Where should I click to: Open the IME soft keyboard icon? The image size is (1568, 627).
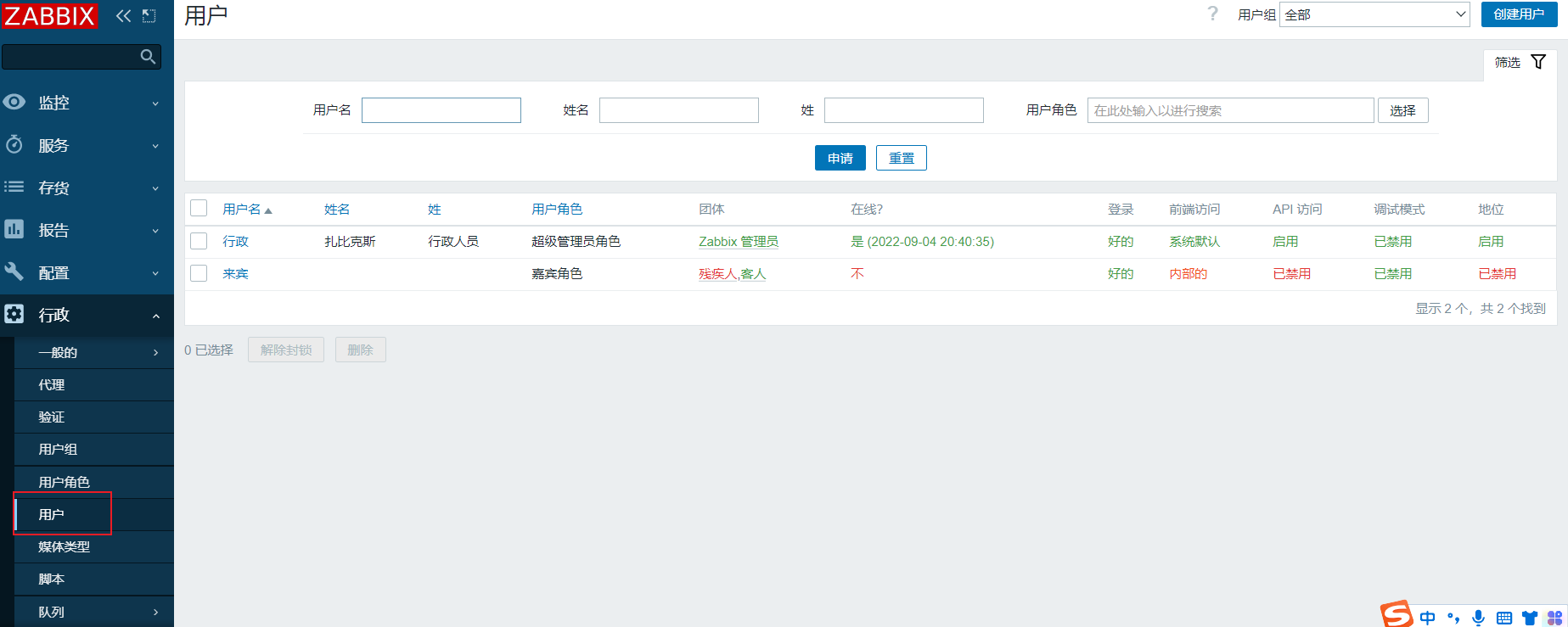click(x=1504, y=618)
